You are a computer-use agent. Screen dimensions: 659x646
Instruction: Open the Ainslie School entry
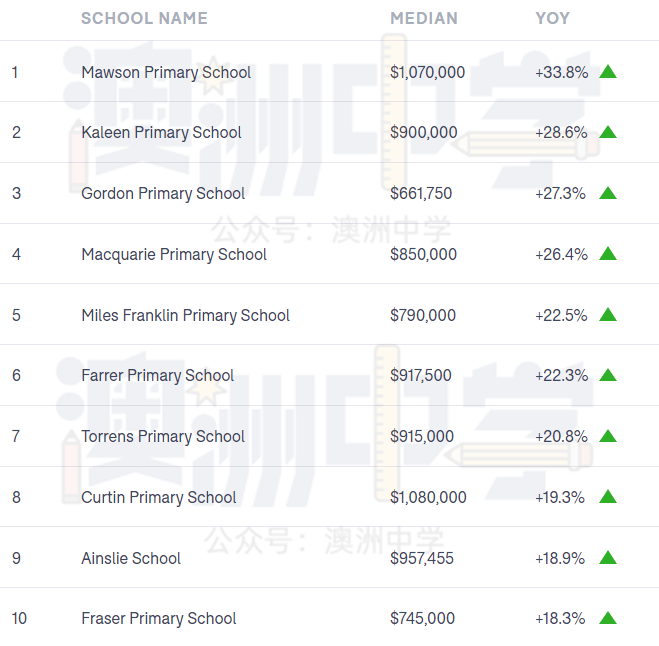click(x=131, y=558)
